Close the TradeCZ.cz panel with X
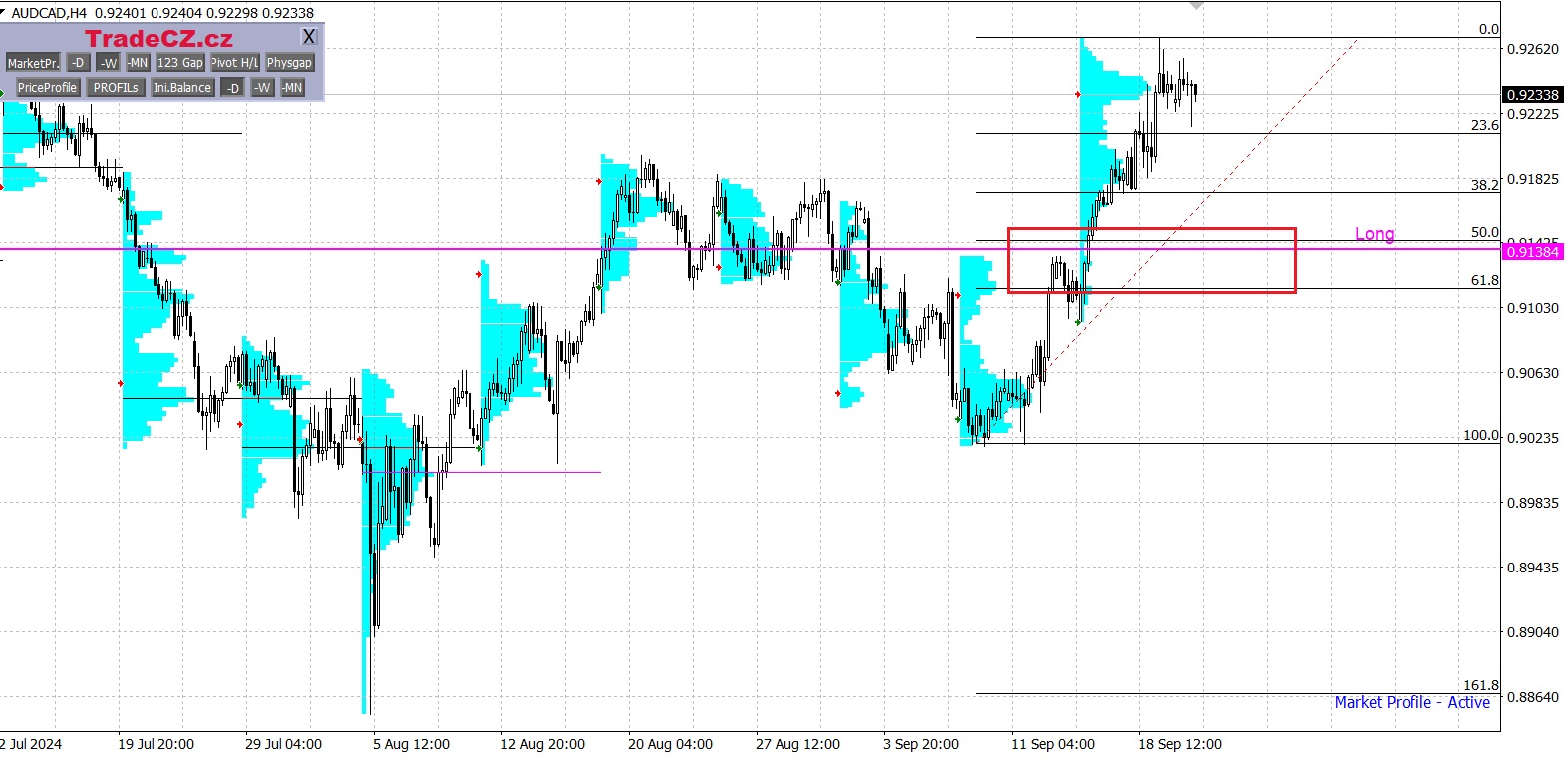Image resolution: width=1568 pixels, height=761 pixels. 309,37
